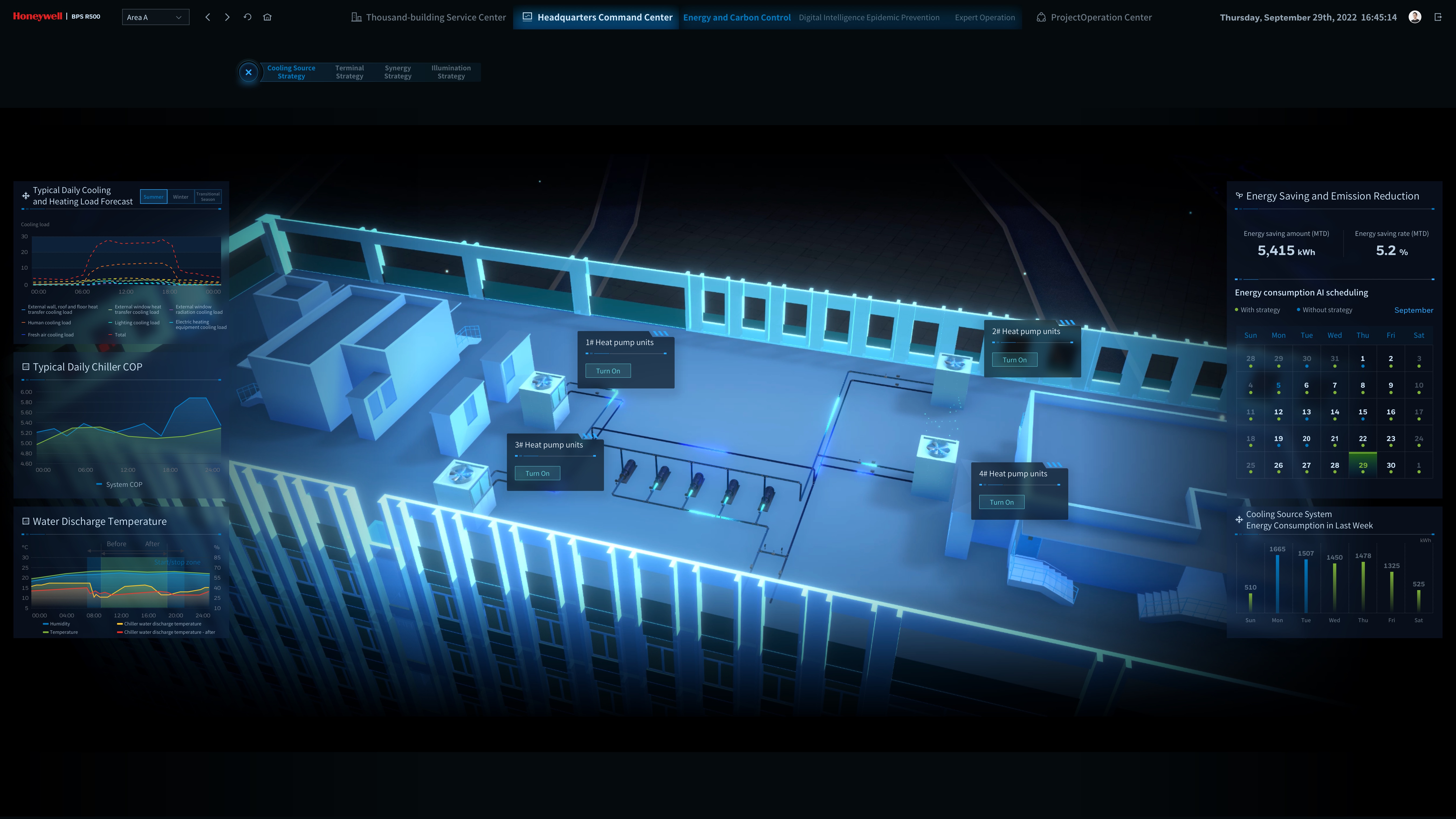Switch the load forecast to Winter

tap(180, 197)
